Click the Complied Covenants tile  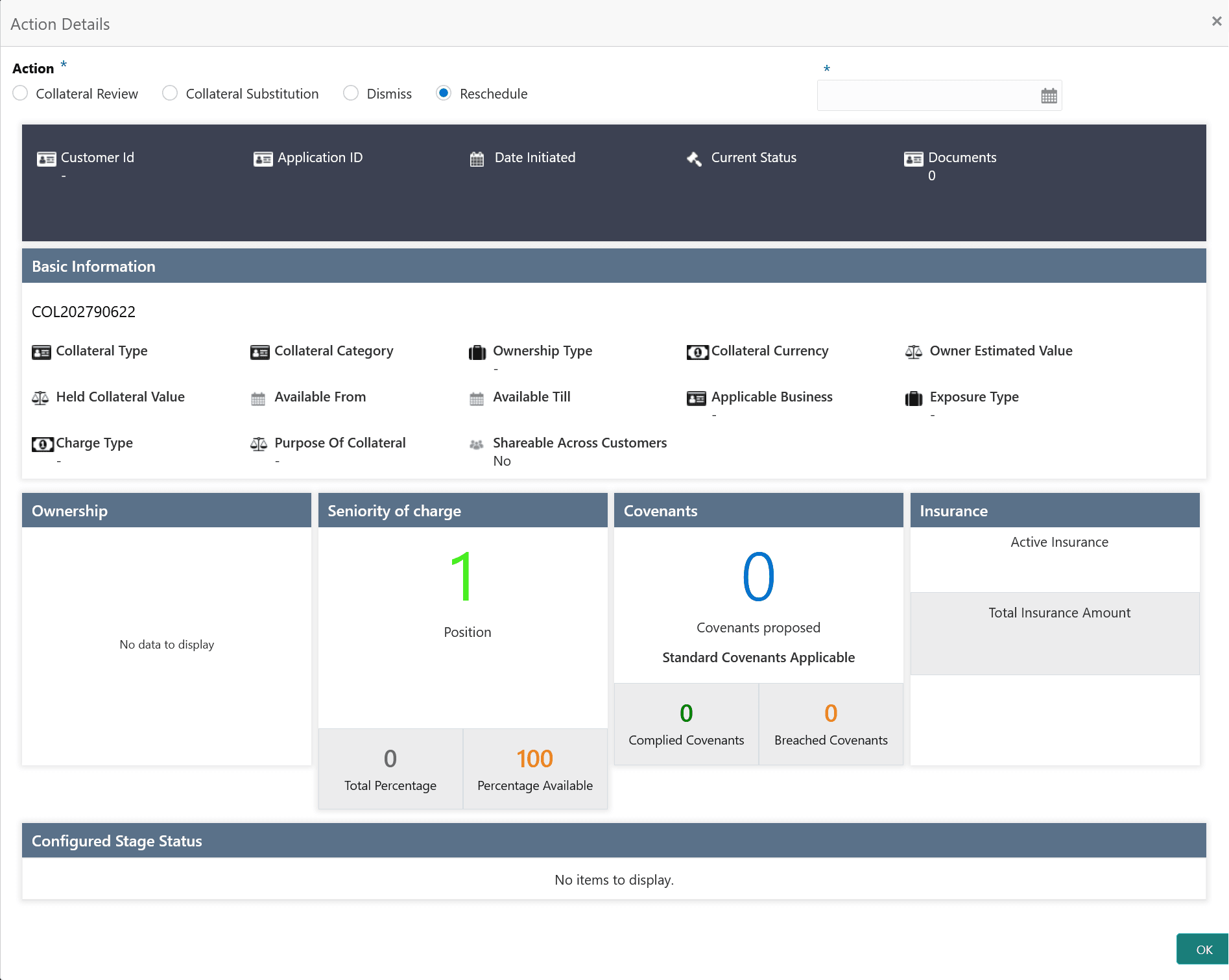[686, 724]
